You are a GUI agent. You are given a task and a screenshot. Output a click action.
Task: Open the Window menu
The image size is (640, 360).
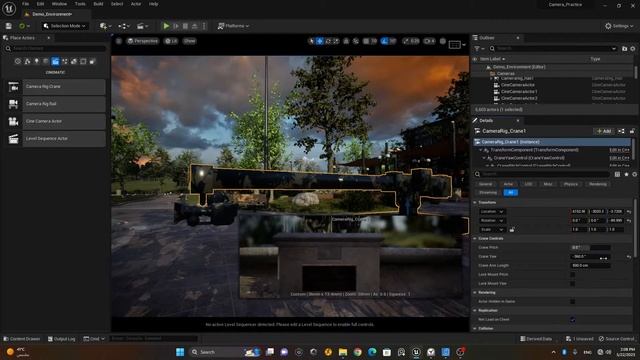(59, 4)
